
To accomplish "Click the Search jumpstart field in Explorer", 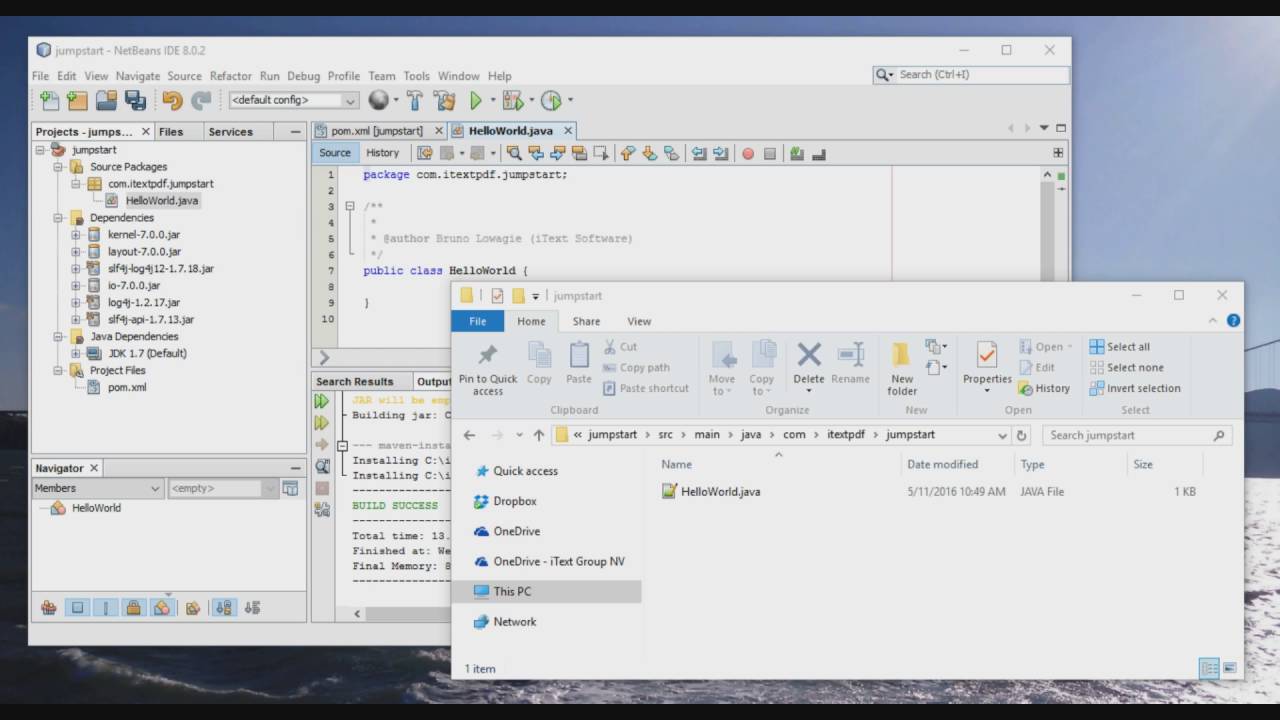I will click(1137, 435).
